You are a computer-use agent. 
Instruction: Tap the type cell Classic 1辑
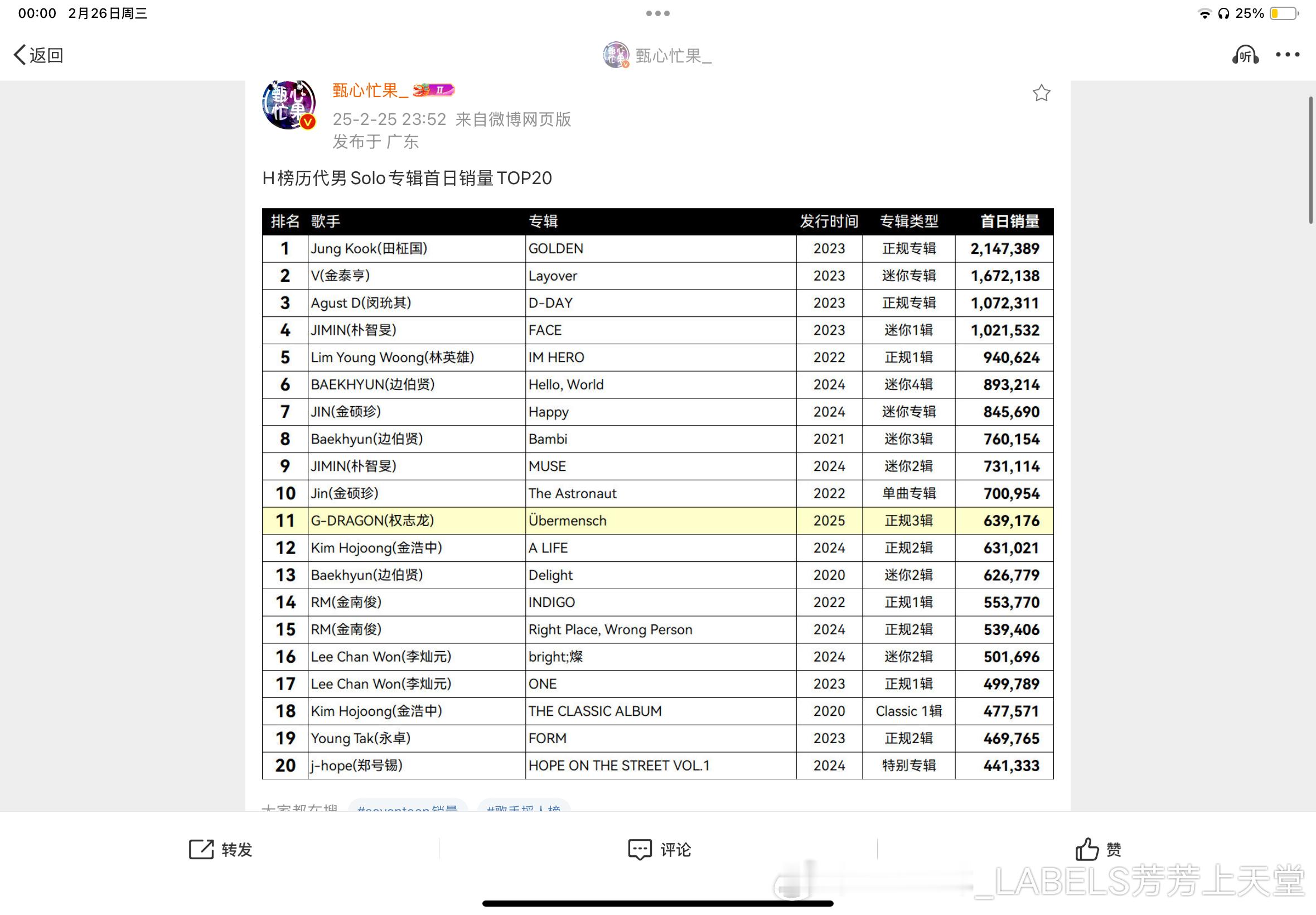click(x=908, y=711)
